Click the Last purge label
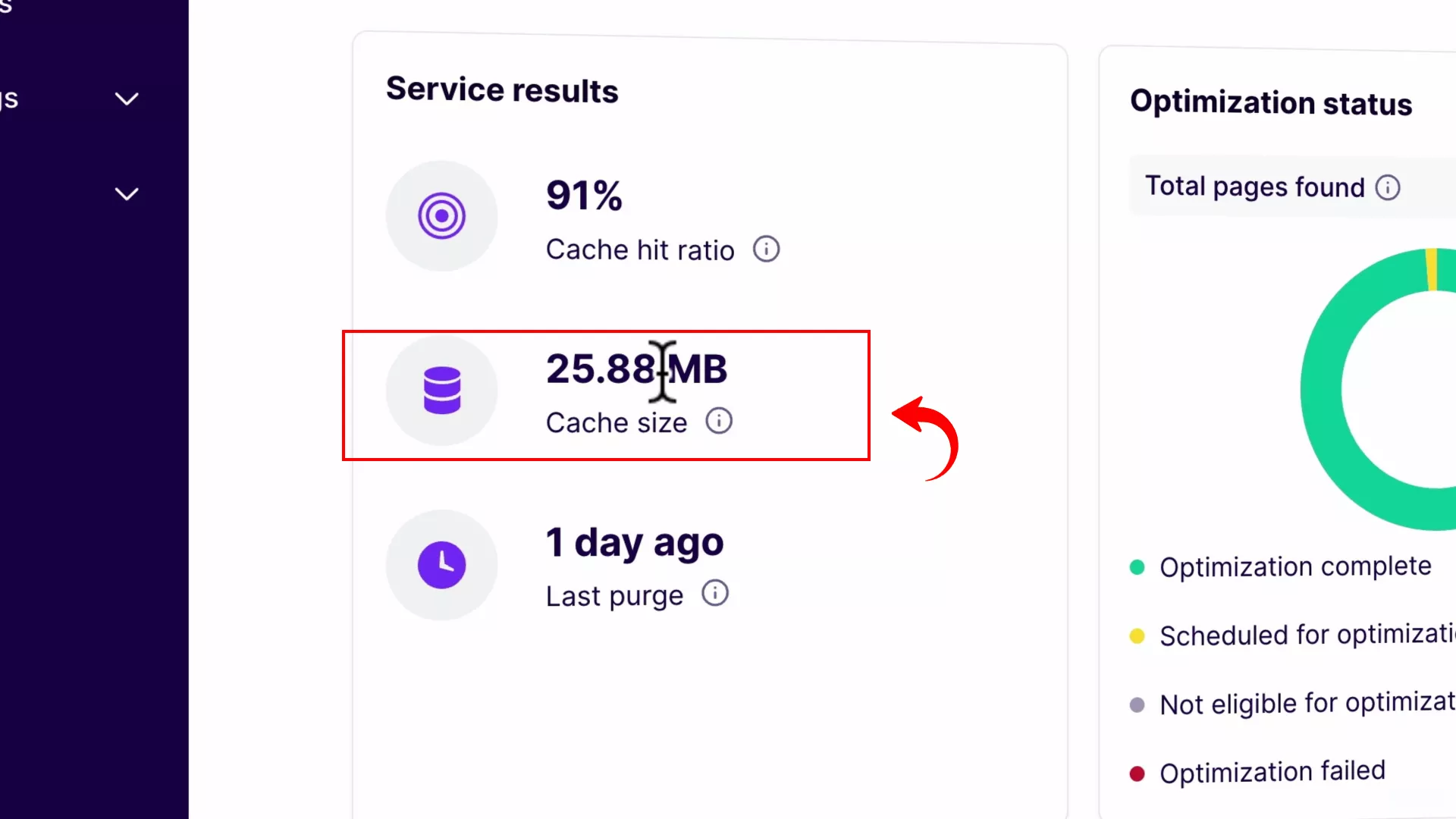1456x819 pixels. click(x=614, y=596)
